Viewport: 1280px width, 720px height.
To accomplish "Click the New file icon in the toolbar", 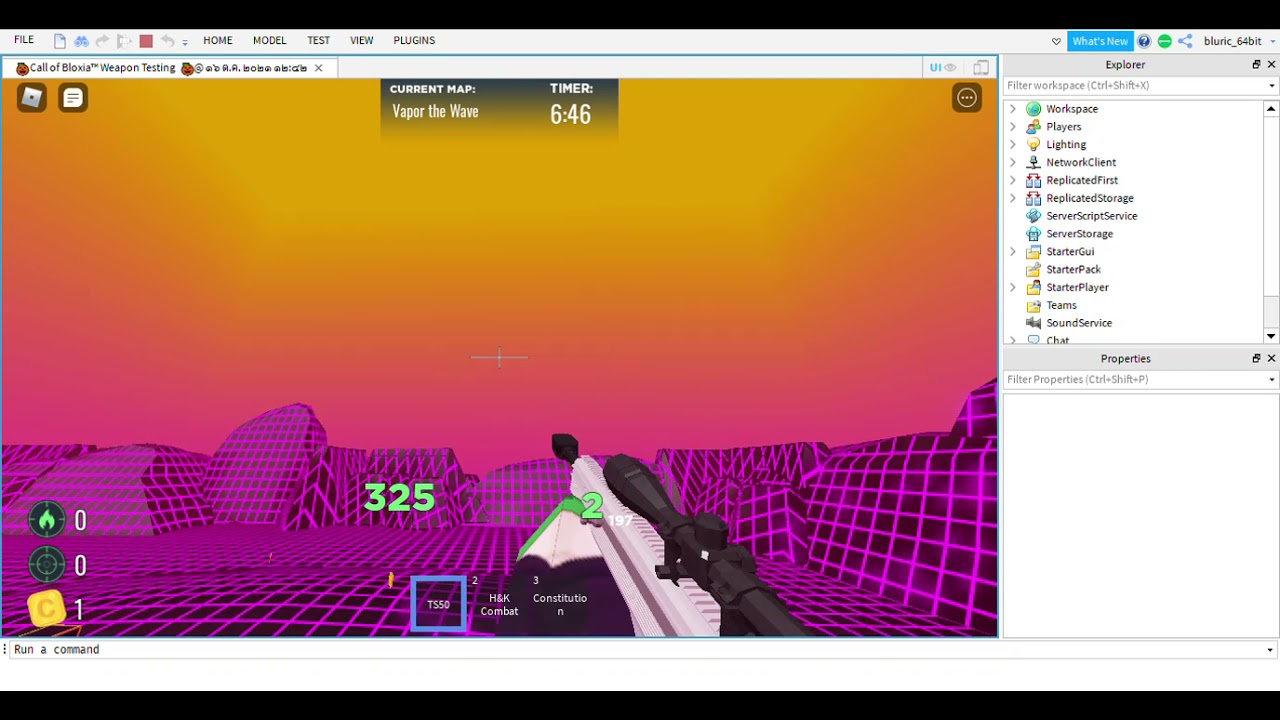I will [60, 41].
